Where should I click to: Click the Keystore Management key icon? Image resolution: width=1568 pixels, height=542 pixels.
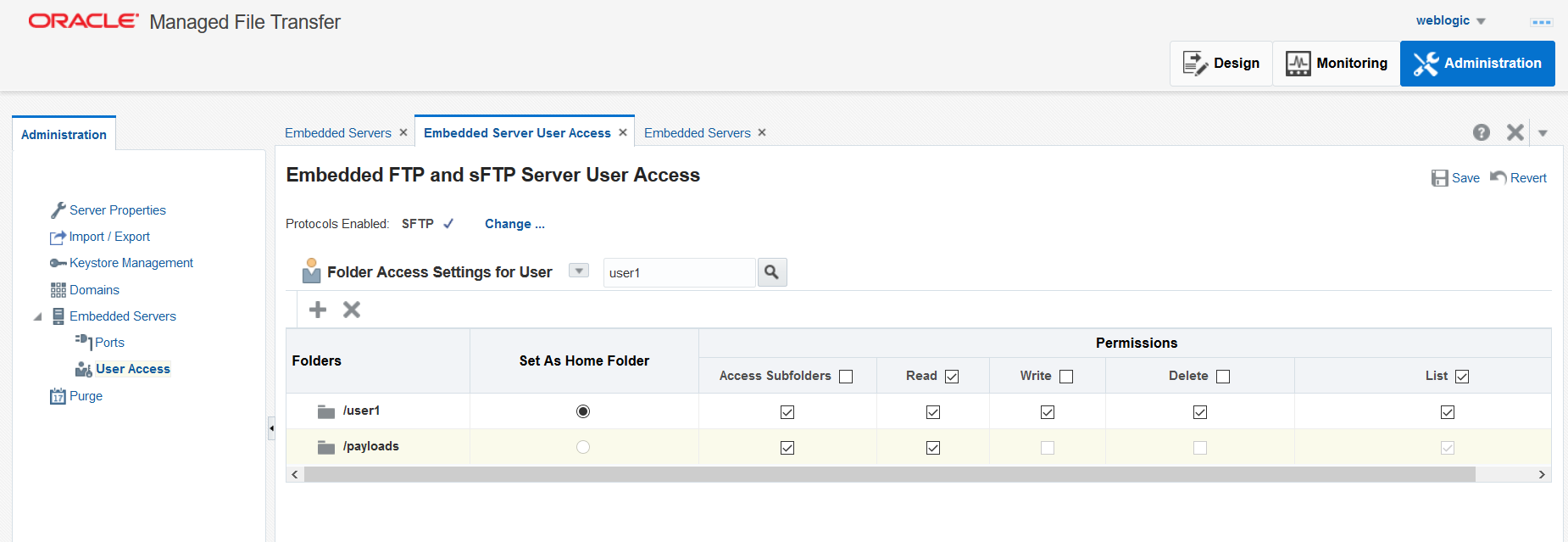pyautogui.click(x=58, y=263)
